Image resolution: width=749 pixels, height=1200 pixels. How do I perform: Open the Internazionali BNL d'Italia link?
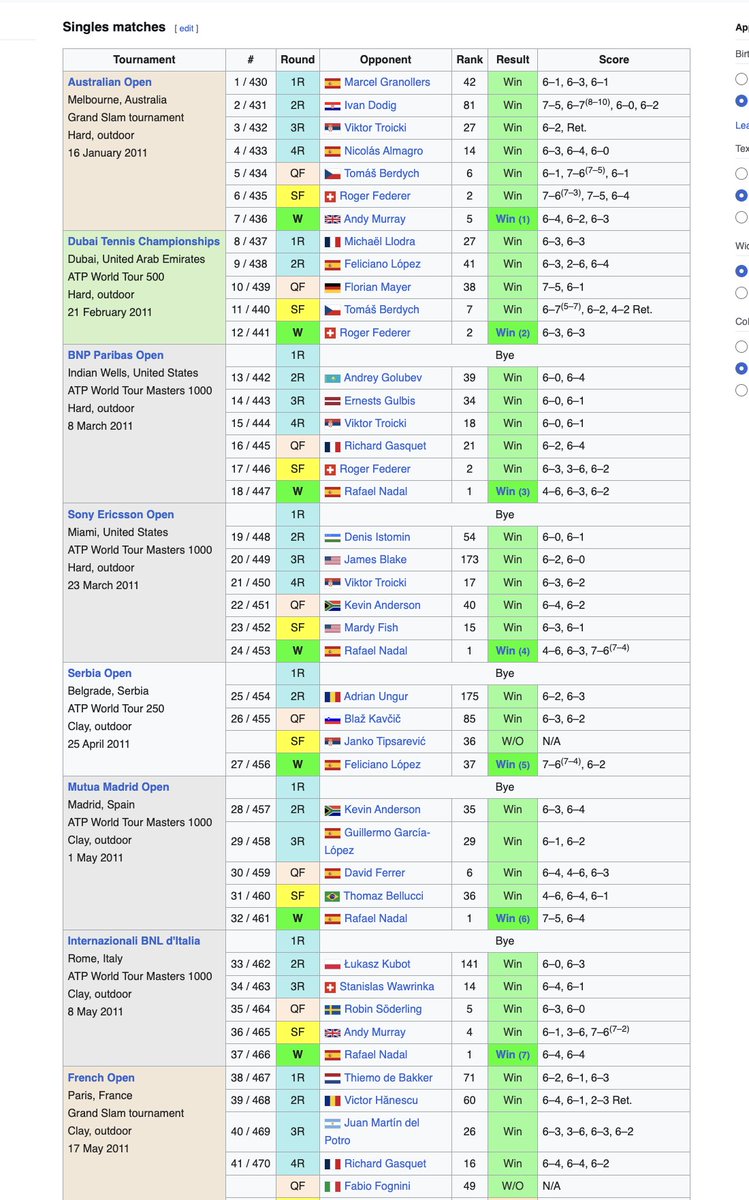(x=134, y=941)
